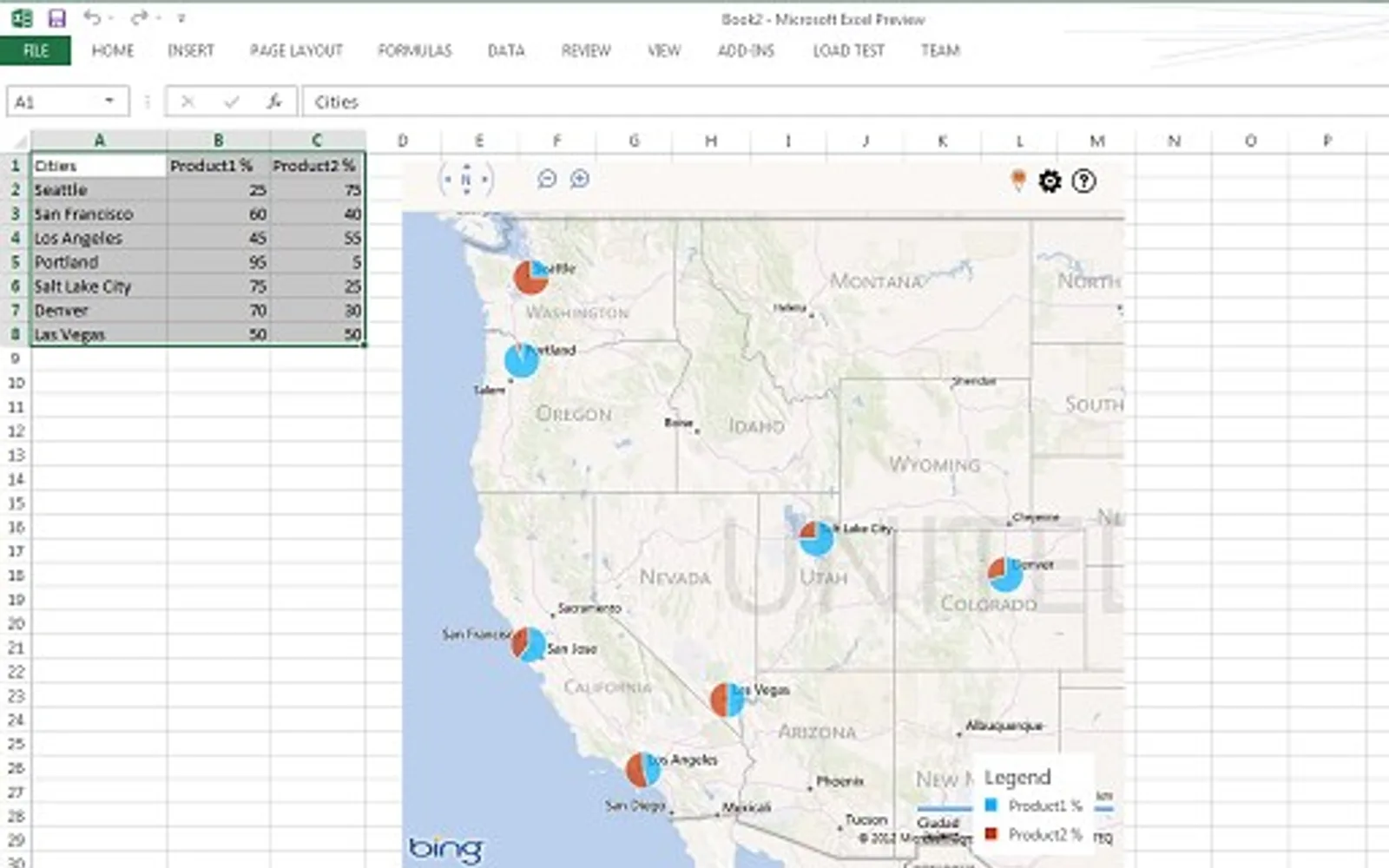Click the map zoom in icon
This screenshot has width=1389, height=868.
point(580,179)
